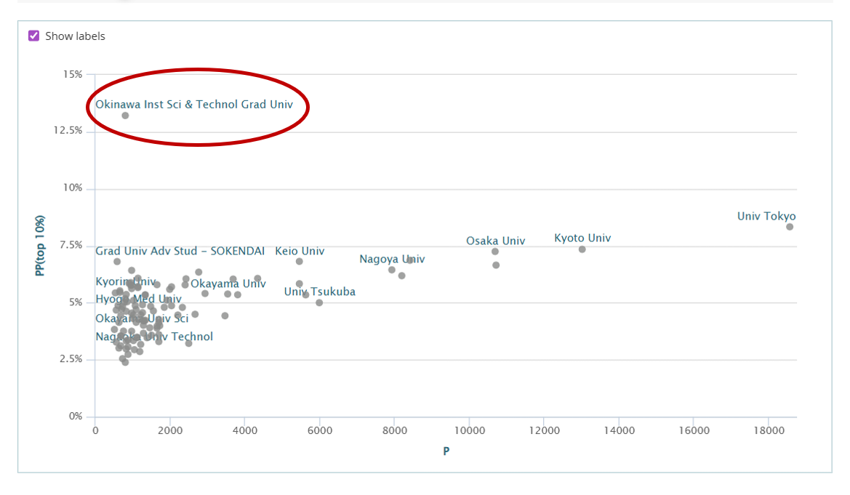Select the Osaka Univ data point
This screenshot has width=850, height=495.
click(495, 252)
